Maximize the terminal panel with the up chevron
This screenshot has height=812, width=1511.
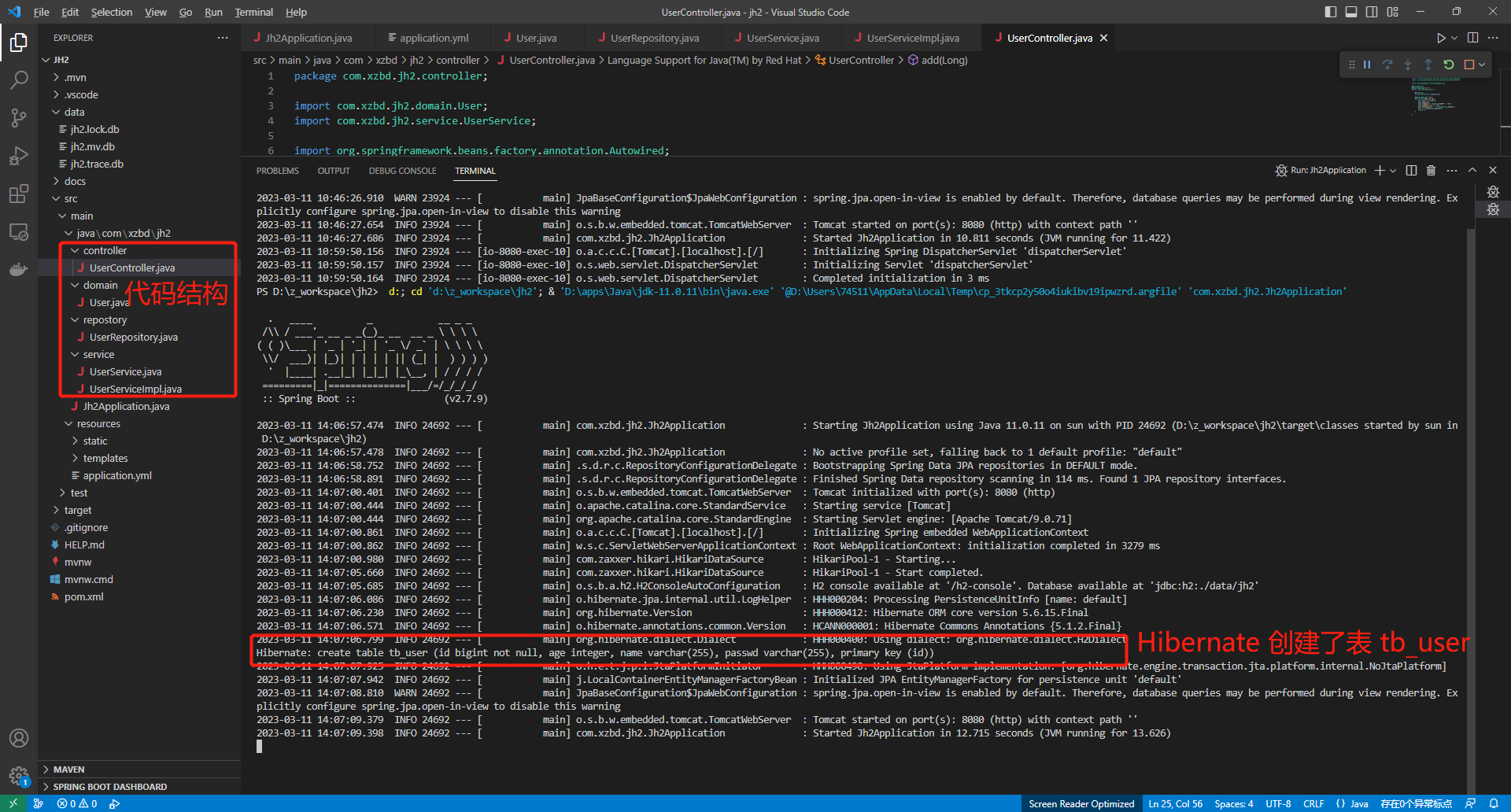tap(1472, 170)
